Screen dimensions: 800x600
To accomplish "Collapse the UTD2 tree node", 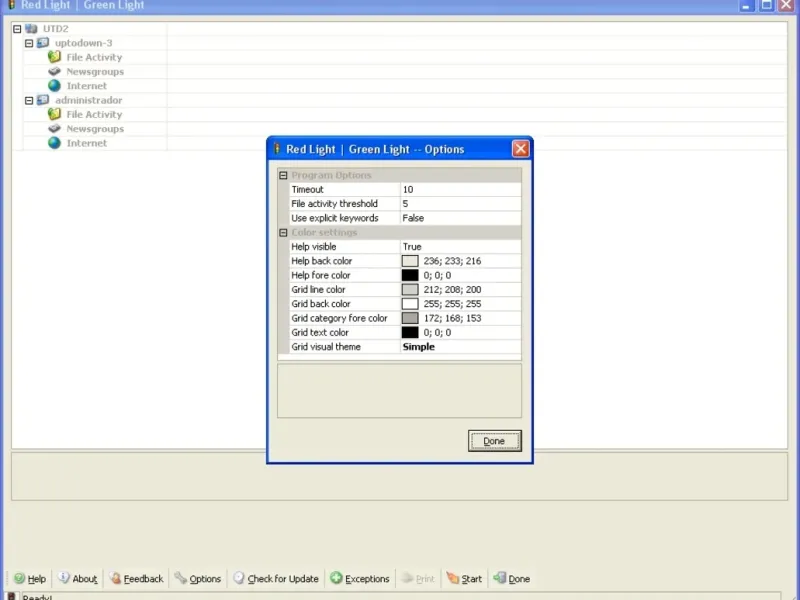I will (x=17, y=29).
